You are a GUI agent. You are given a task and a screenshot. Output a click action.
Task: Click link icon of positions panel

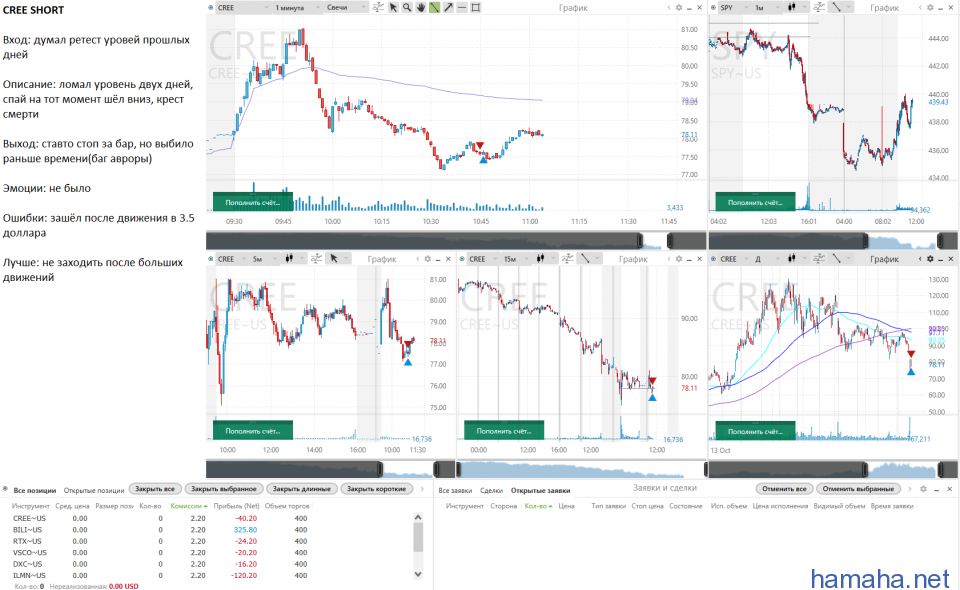click(x=6, y=489)
